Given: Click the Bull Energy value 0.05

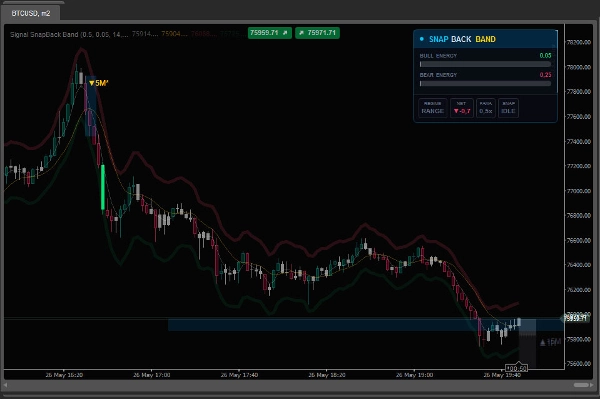Looking at the screenshot, I should point(545,55).
